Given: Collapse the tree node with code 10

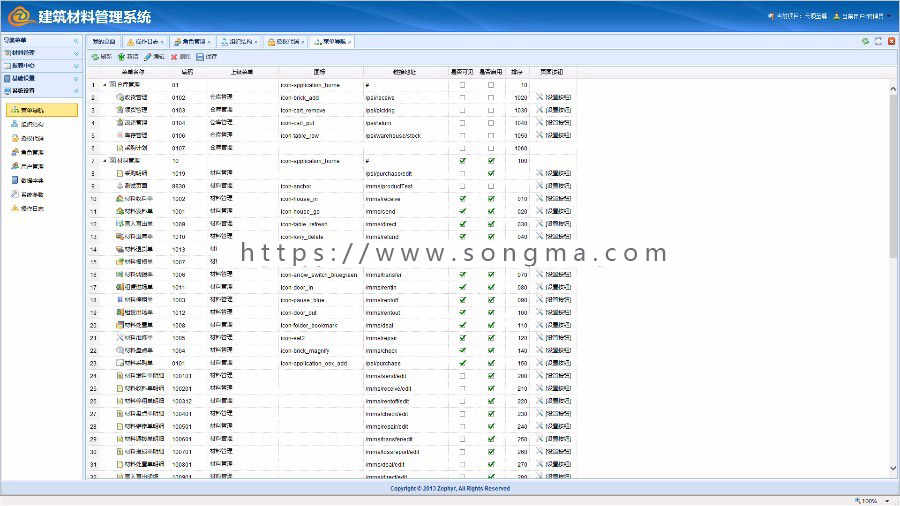Looking at the screenshot, I should 105,161.
